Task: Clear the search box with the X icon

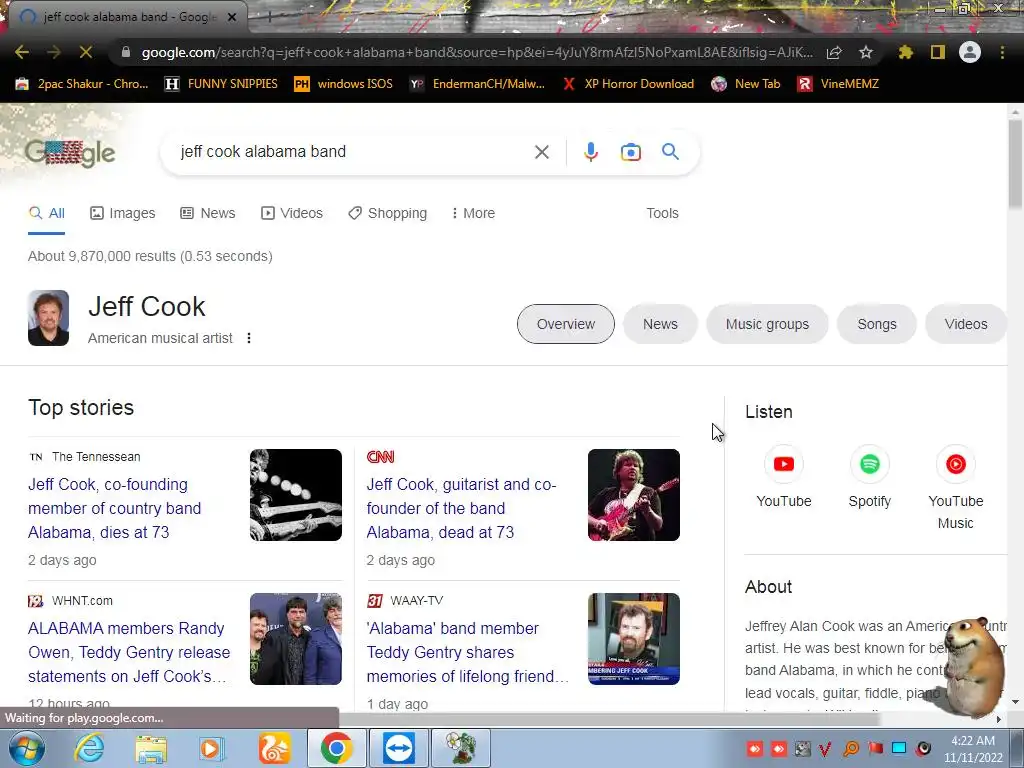Action: pyautogui.click(x=541, y=152)
